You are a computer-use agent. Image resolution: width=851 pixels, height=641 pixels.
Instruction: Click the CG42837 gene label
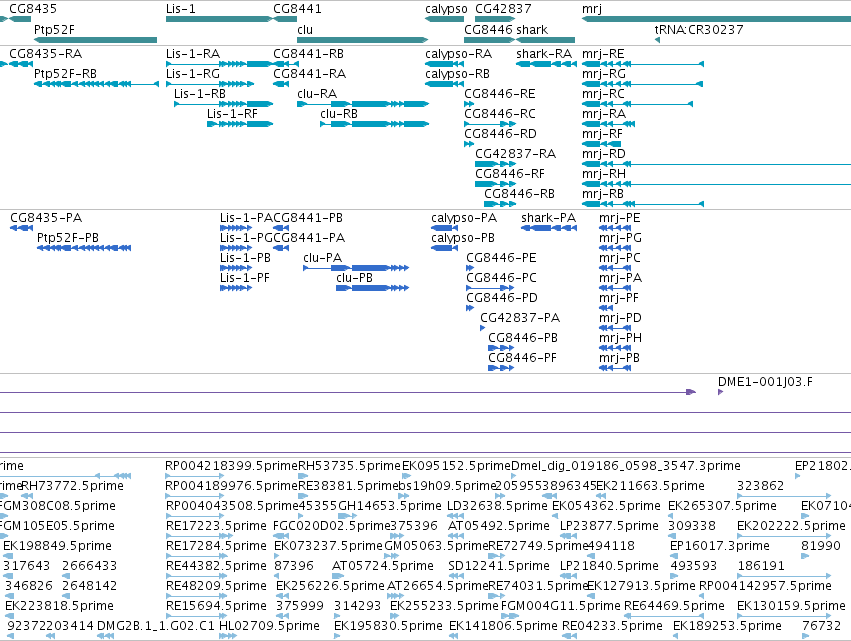[x=503, y=9]
